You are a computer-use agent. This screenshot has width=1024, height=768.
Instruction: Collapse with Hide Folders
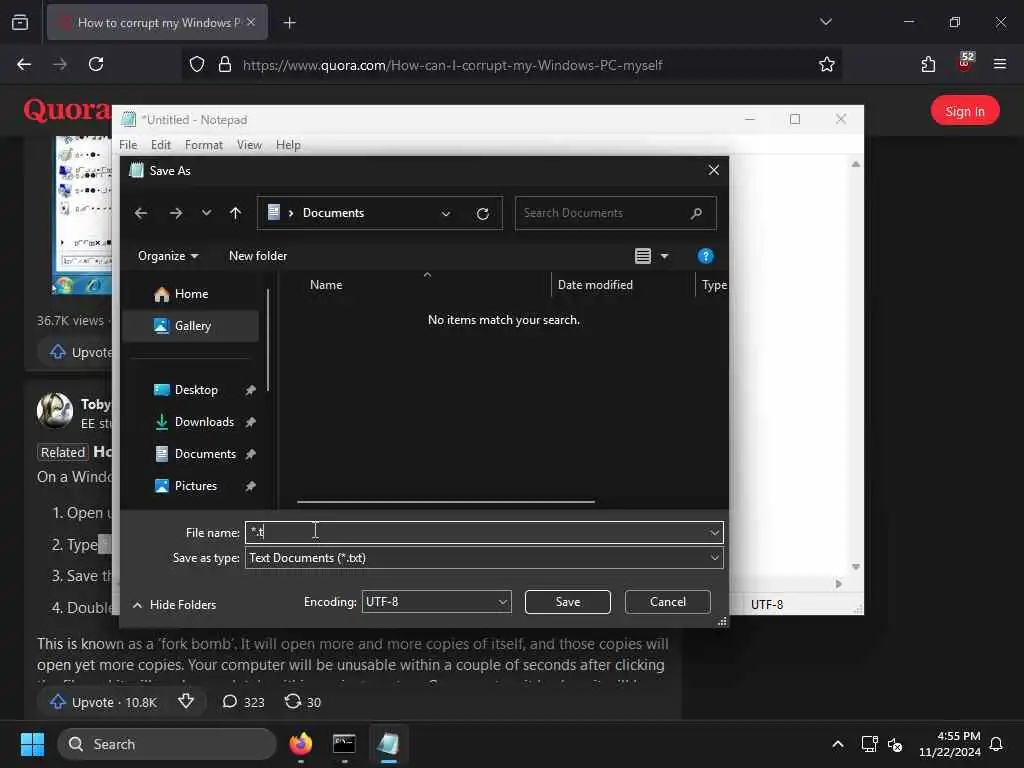(x=174, y=605)
